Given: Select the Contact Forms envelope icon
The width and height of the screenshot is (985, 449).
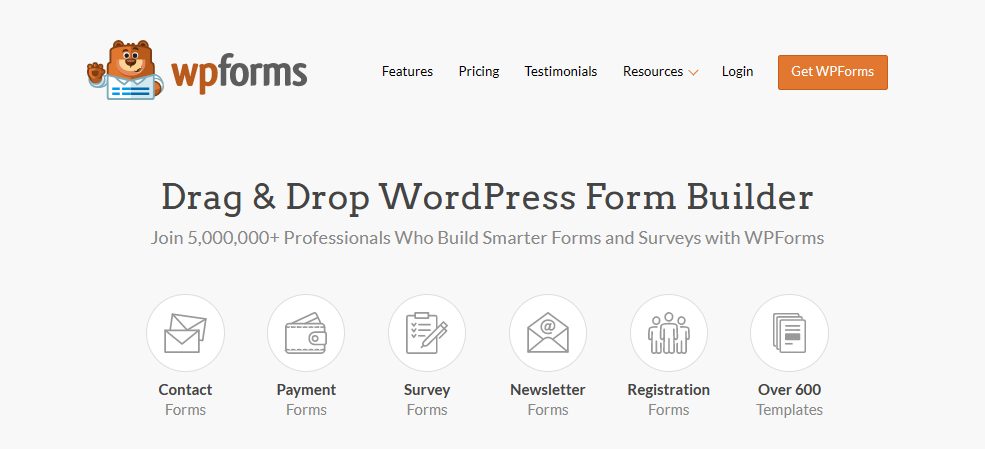Looking at the screenshot, I should (185, 333).
